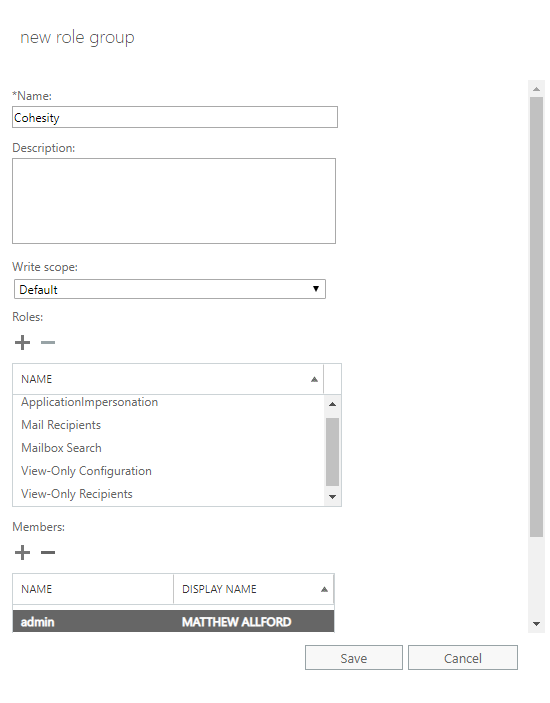Remove selected role with minus icon
This screenshot has width=550, height=703.
coord(48,343)
